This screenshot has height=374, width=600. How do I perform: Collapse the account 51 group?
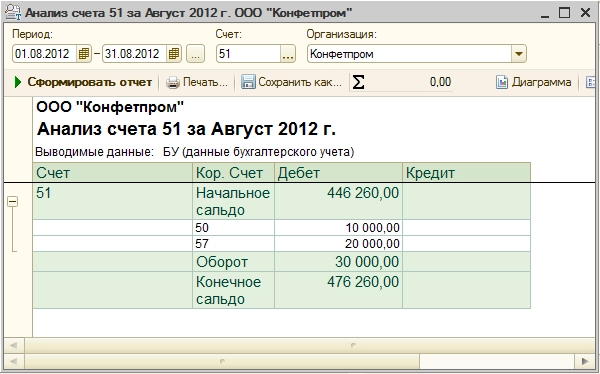[x=13, y=202]
